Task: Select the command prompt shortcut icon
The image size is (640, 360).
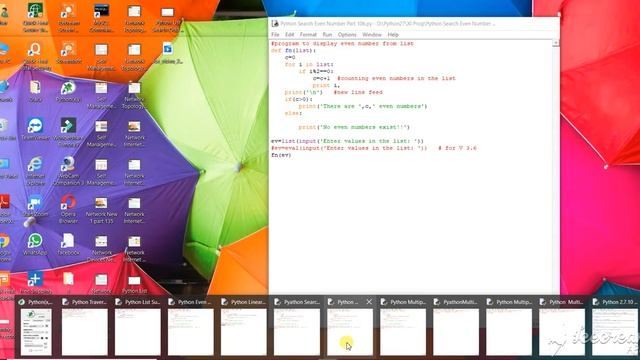Action: tap(101, 18)
